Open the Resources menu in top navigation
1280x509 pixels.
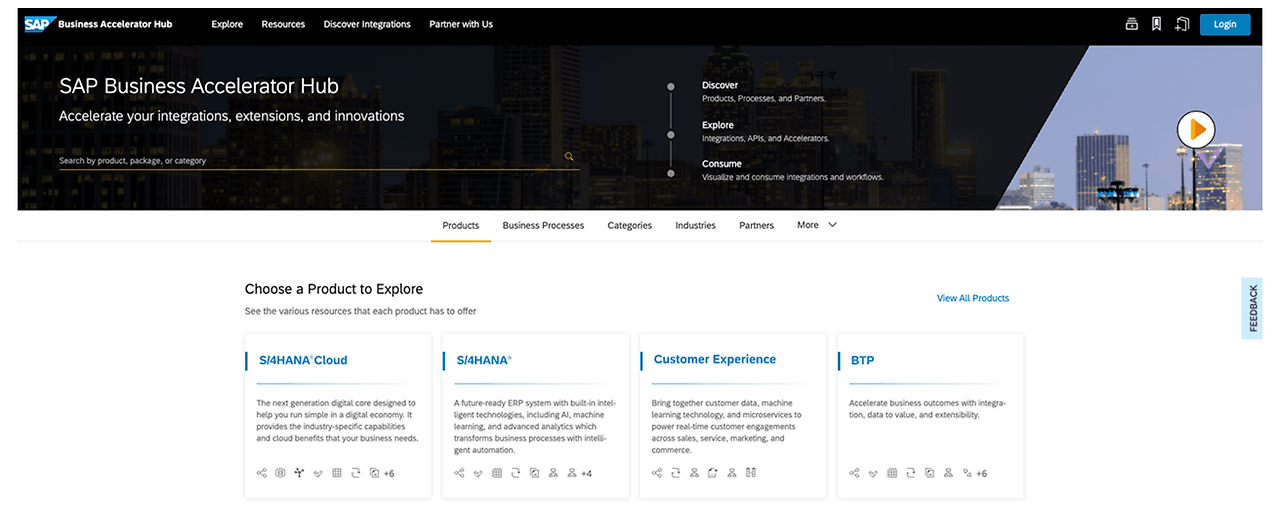(283, 24)
